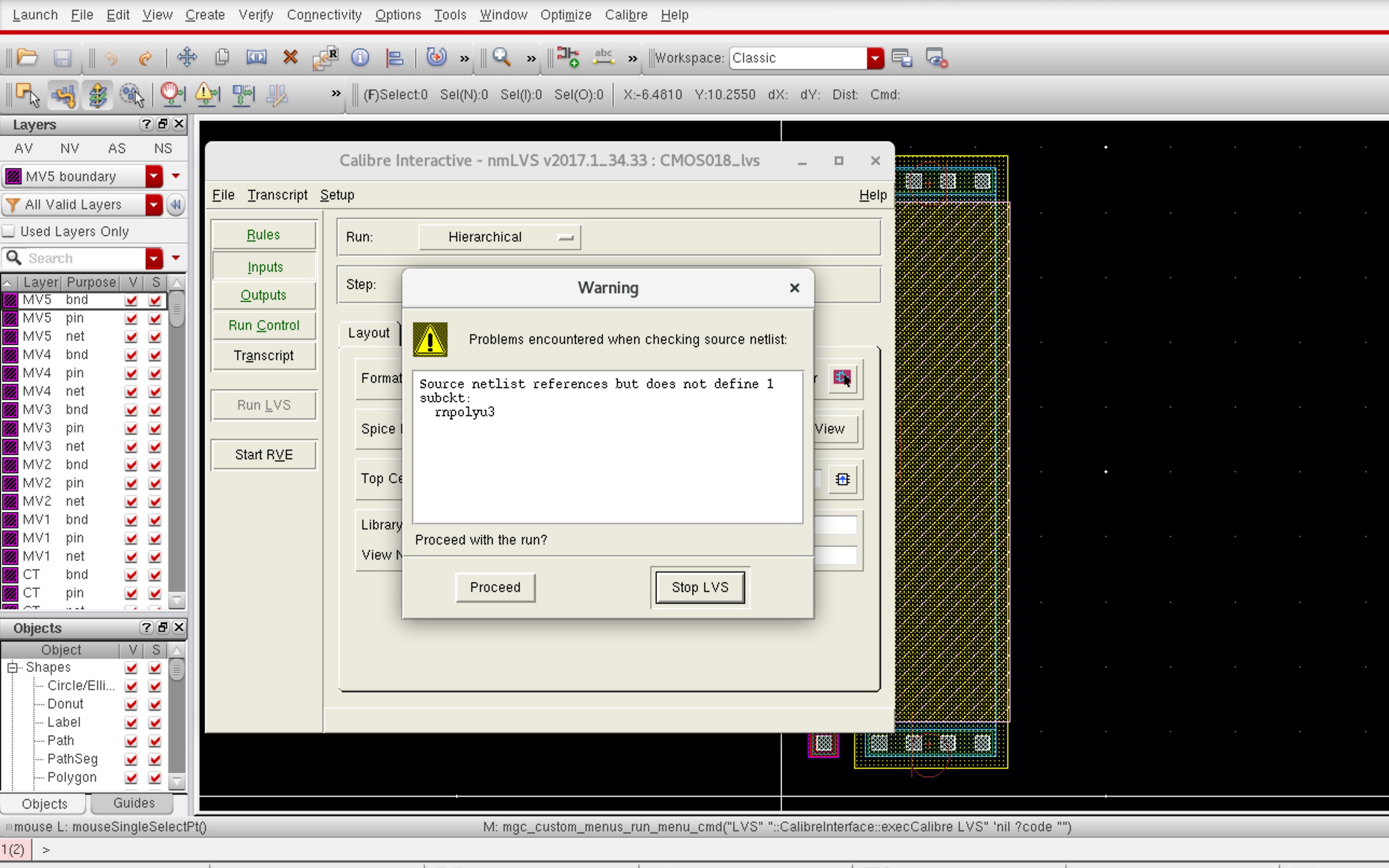Open the MV5 boundary layer dropdown
Image resolution: width=1389 pixels, height=868 pixels.
(x=154, y=176)
